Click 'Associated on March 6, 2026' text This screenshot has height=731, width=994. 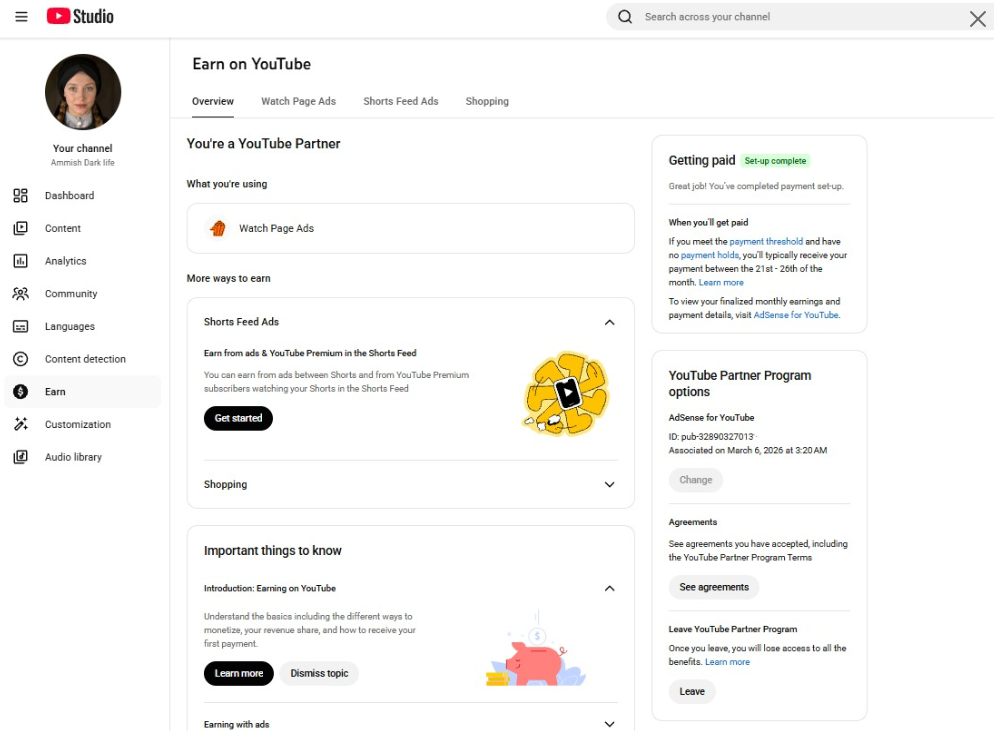point(748,451)
